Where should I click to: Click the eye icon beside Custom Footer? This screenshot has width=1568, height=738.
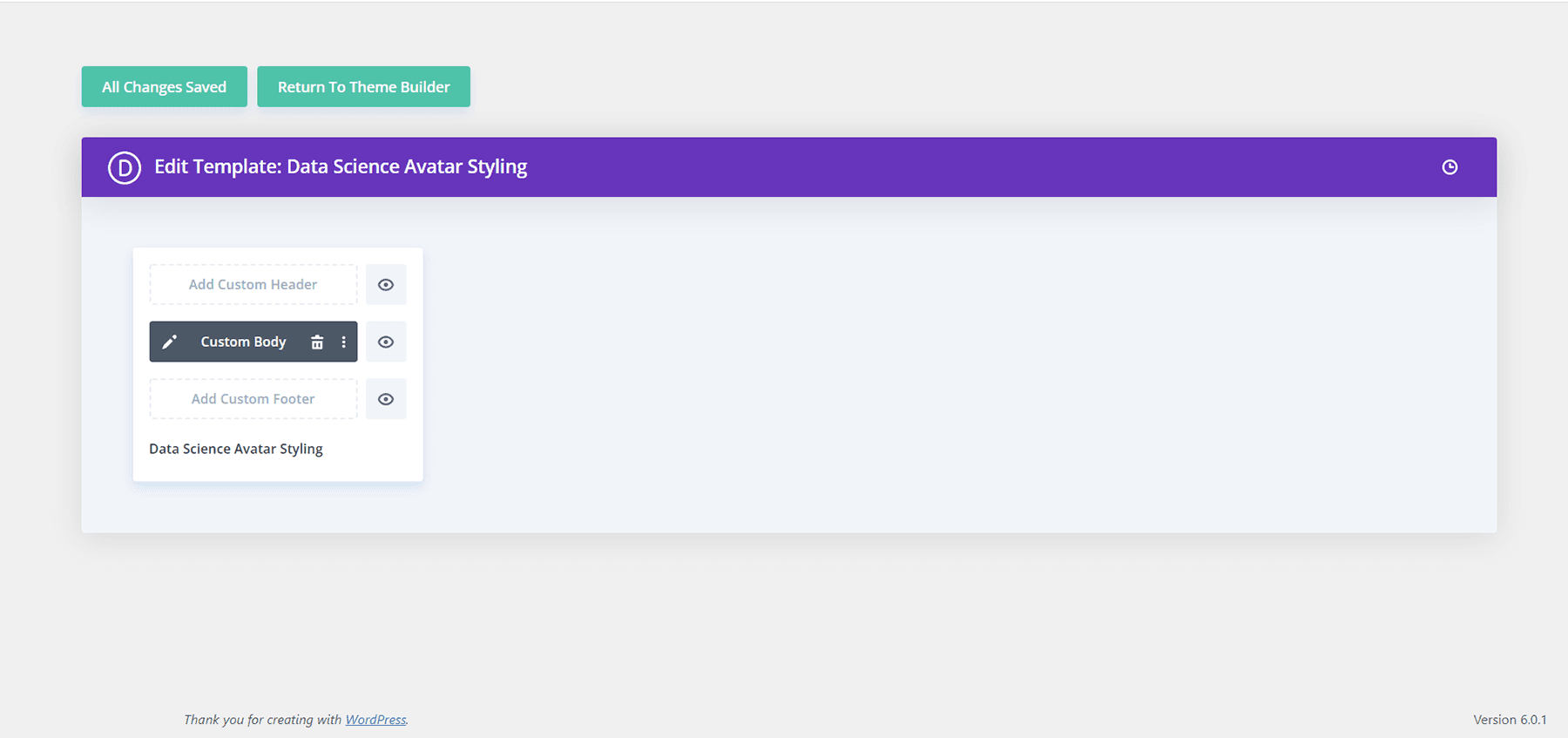[x=386, y=399]
